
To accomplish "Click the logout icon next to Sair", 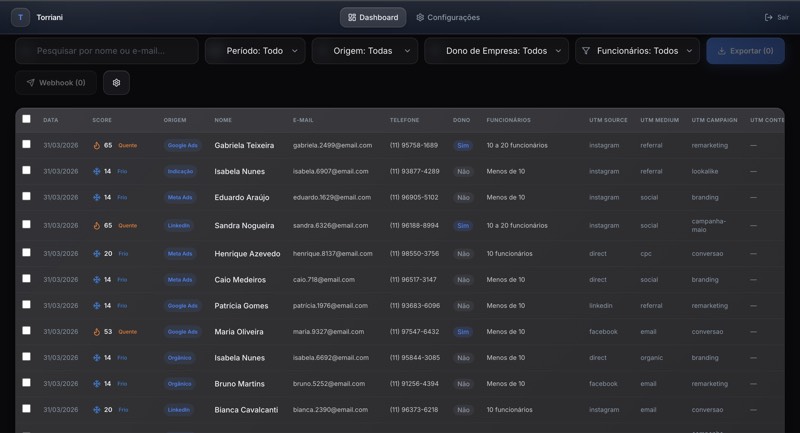I will (x=768, y=17).
